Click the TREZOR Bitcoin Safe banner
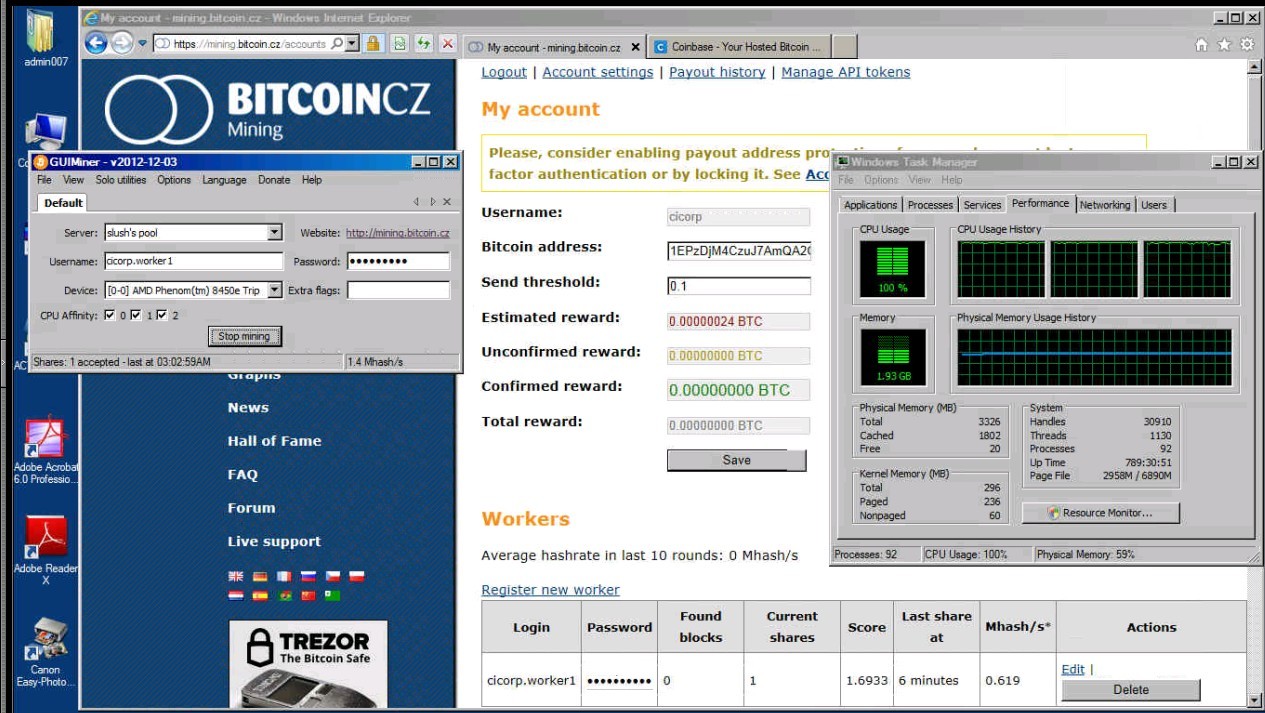Viewport: 1265px width, 713px height. (x=308, y=664)
